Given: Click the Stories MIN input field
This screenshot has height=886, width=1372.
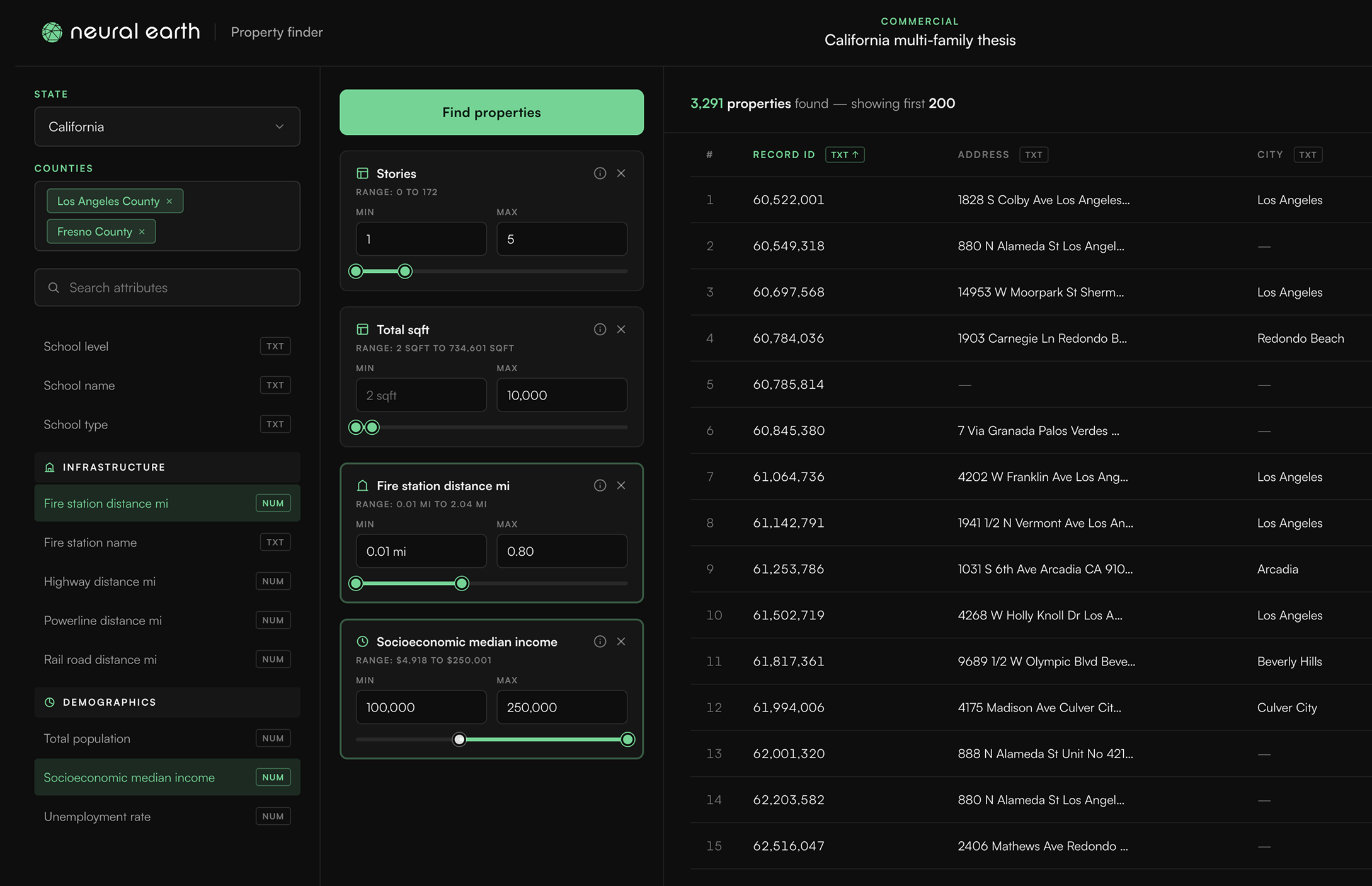Looking at the screenshot, I should click(421, 239).
